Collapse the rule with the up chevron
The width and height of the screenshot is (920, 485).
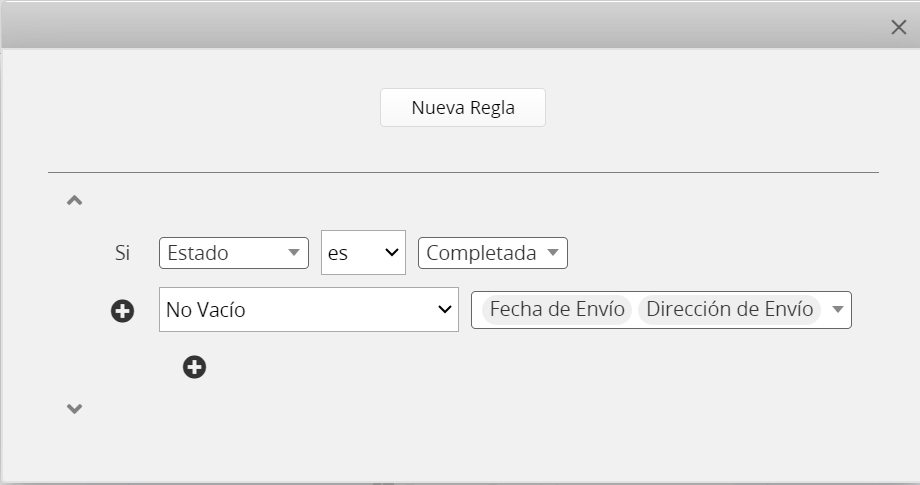tap(74, 200)
